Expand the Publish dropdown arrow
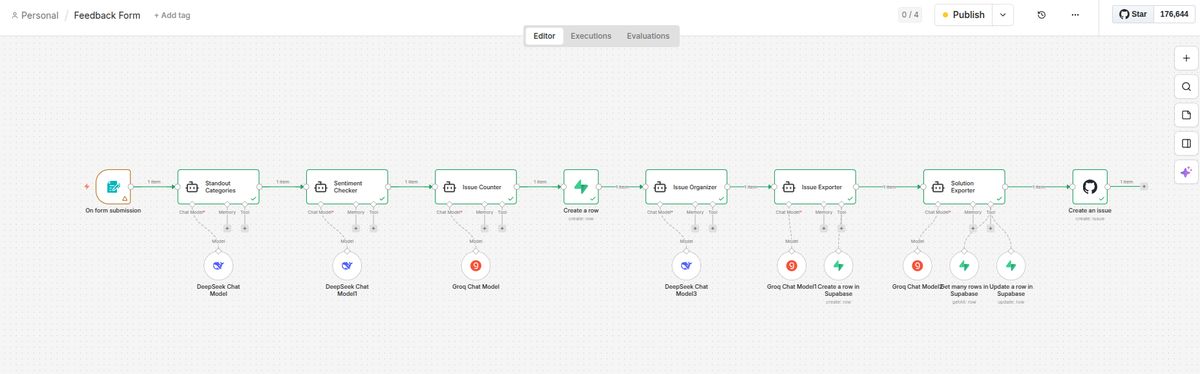Image resolution: width=1200 pixels, height=374 pixels. coord(1004,15)
